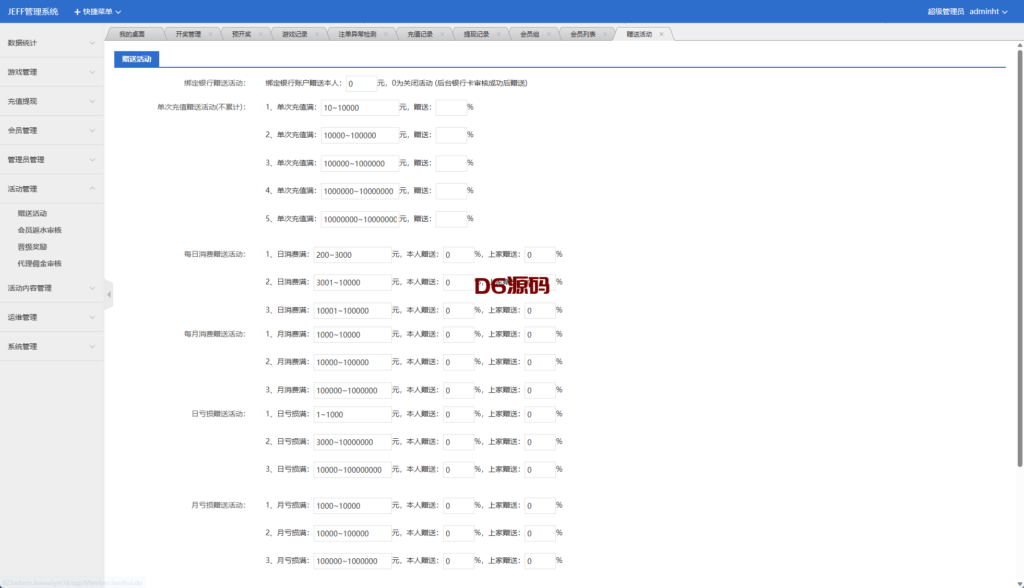
Task: Collapse the 活动管理 sidebar section
Action: tap(52, 188)
